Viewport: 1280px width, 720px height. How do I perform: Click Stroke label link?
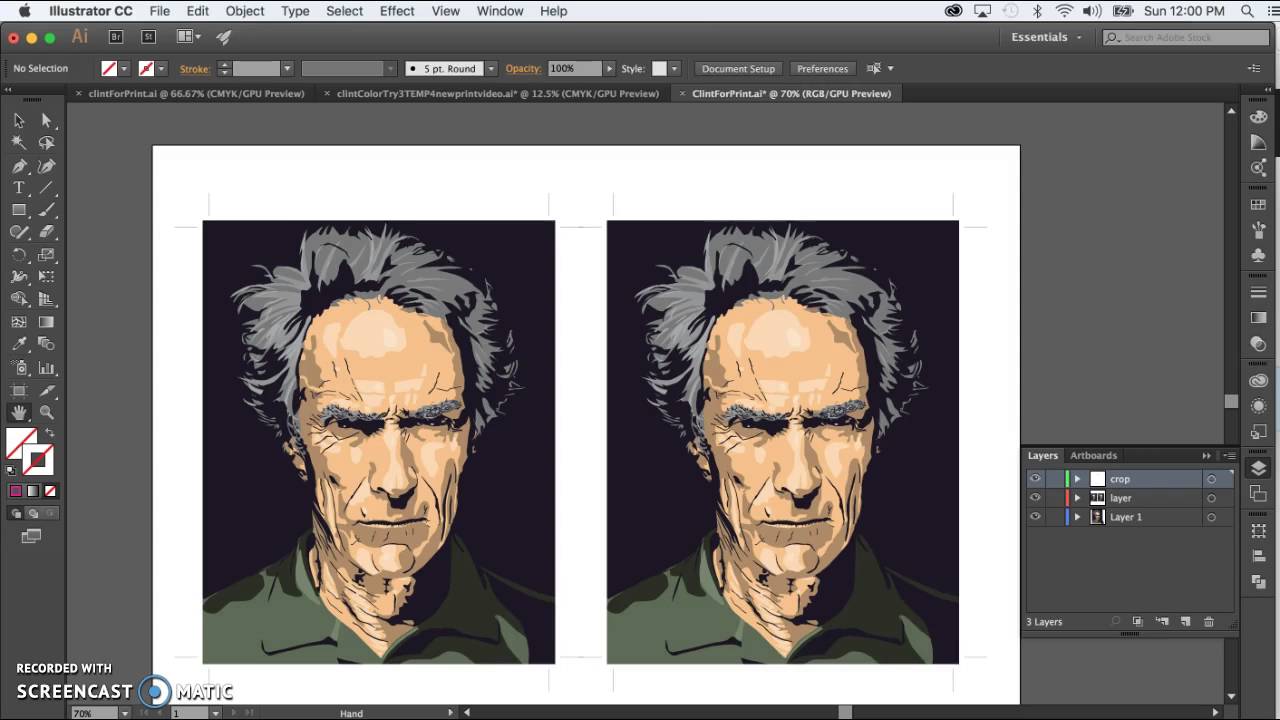pyautogui.click(x=194, y=69)
